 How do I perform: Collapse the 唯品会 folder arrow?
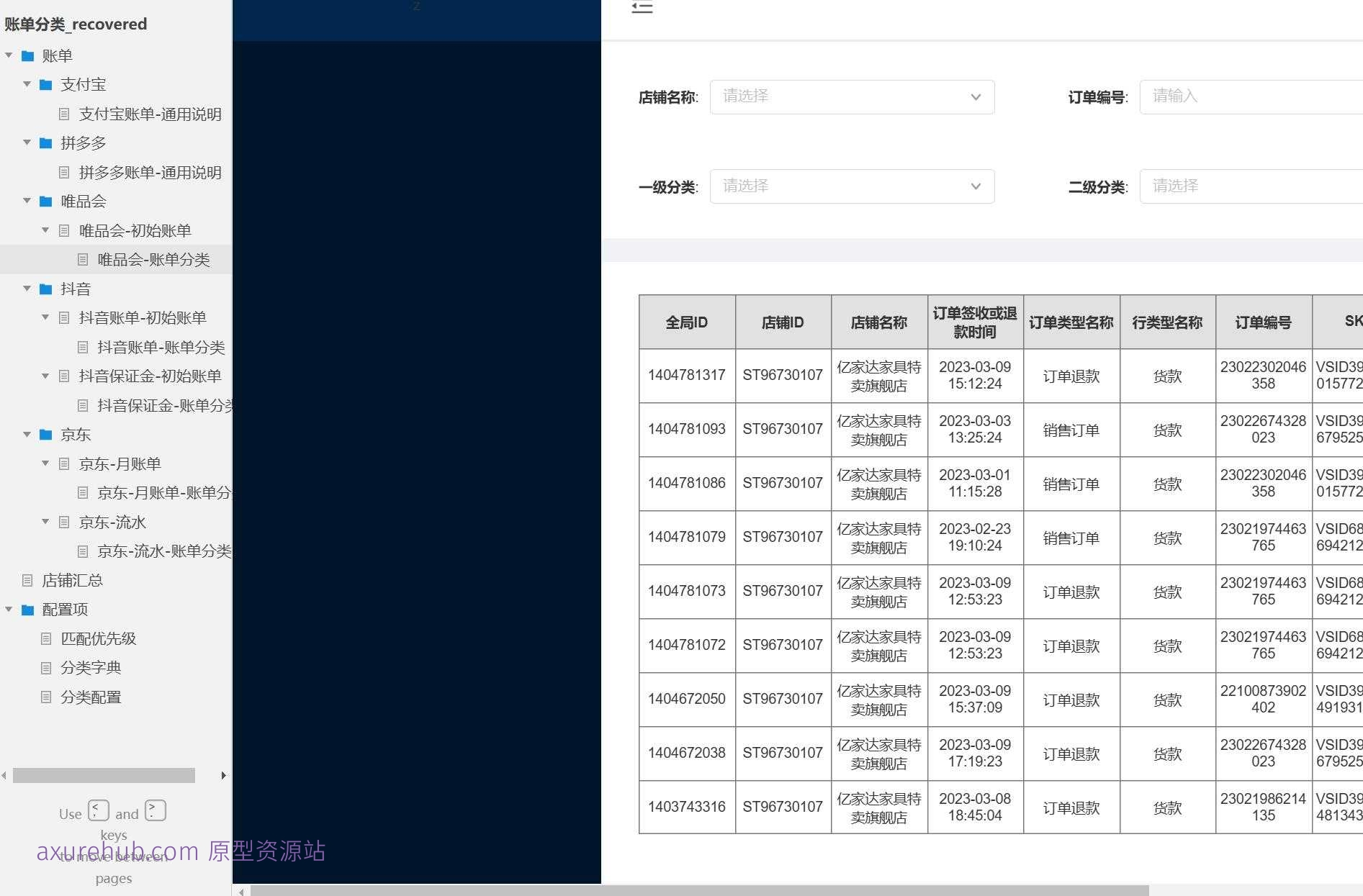click(27, 201)
